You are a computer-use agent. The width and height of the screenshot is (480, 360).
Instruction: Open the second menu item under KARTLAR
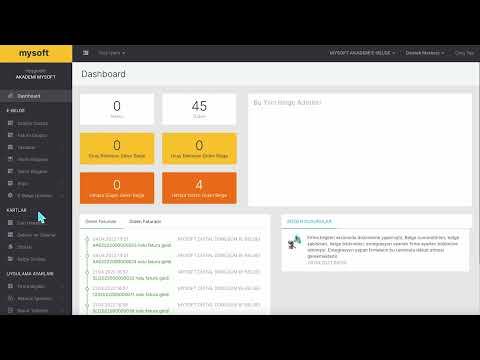point(36,235)
